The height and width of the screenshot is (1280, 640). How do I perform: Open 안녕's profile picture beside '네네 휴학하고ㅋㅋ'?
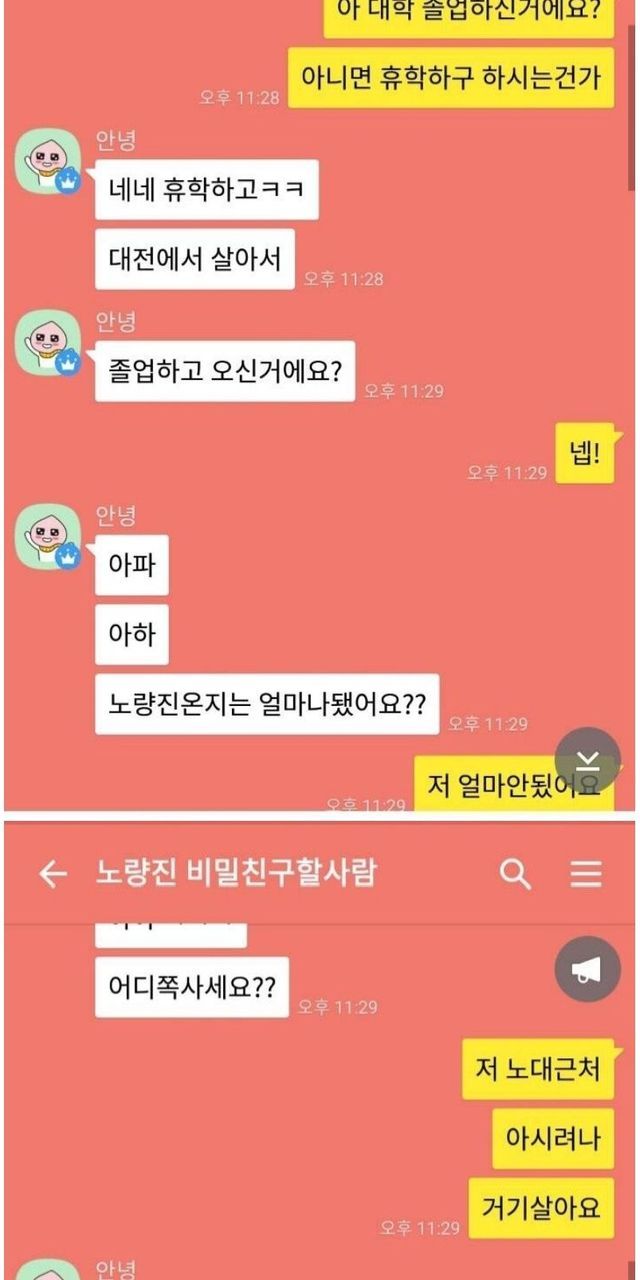pos(47,163)
